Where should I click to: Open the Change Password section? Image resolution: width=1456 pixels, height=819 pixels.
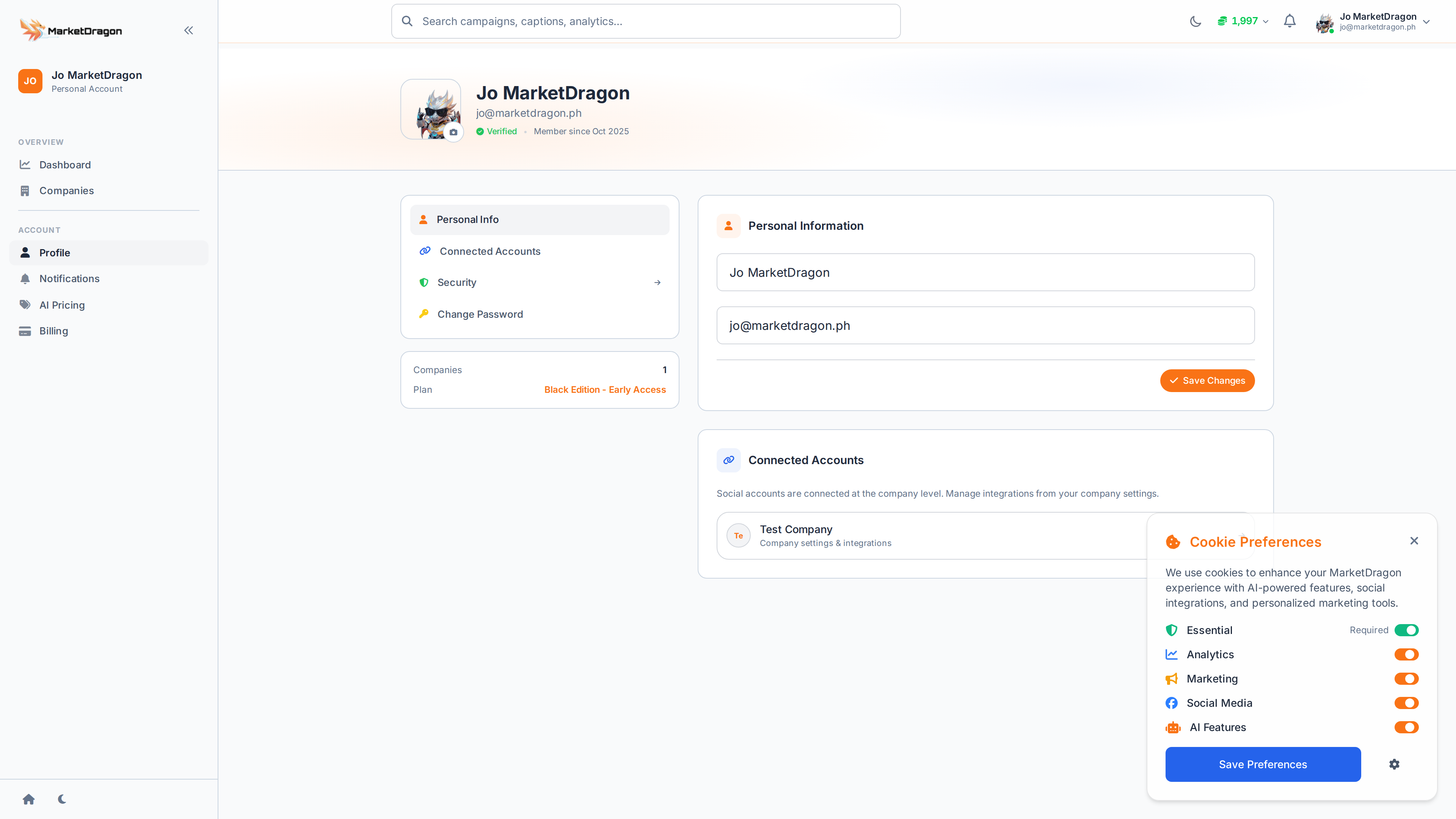[x=540, y=314]
